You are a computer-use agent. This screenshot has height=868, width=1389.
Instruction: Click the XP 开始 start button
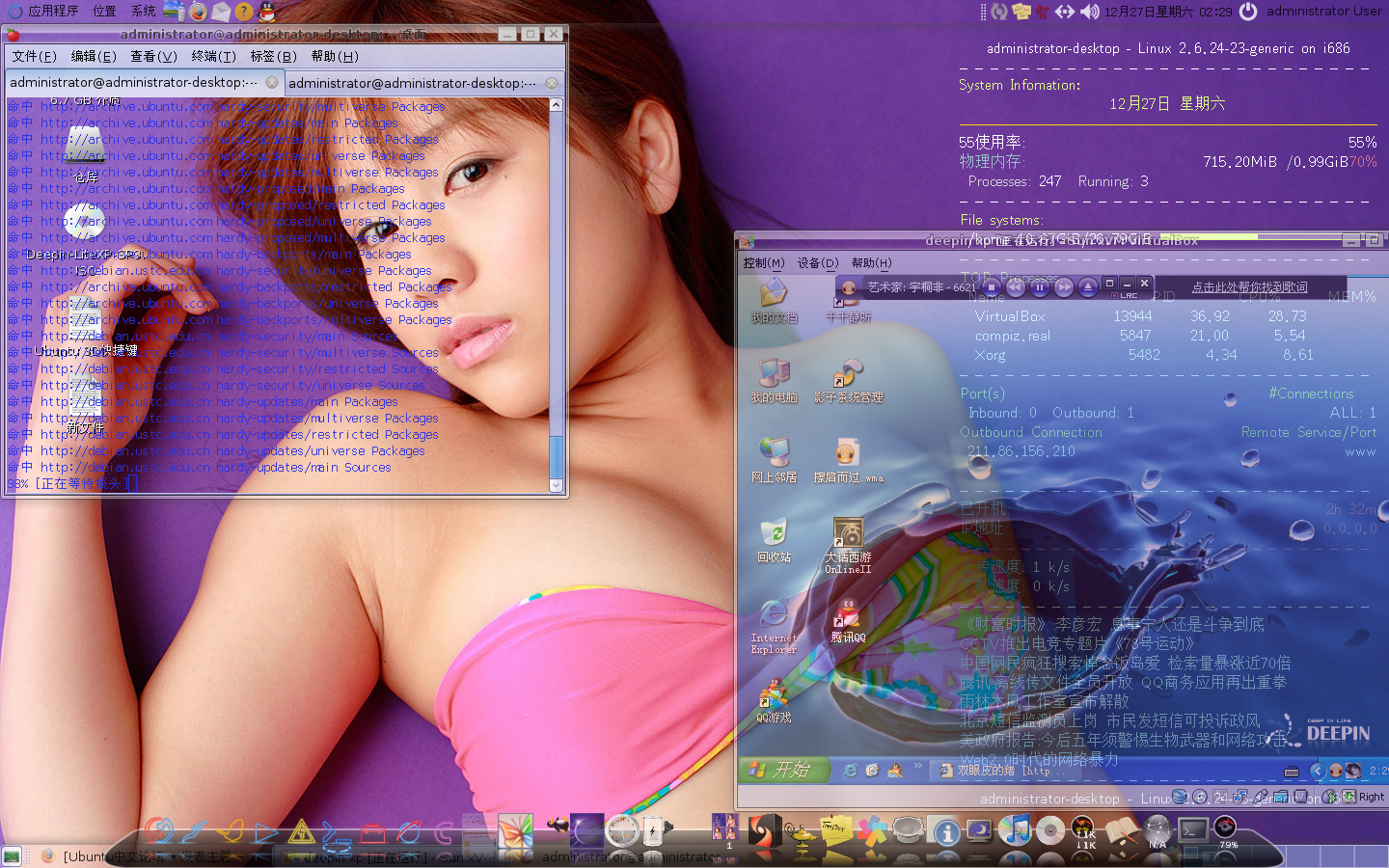tap(785, 769)
